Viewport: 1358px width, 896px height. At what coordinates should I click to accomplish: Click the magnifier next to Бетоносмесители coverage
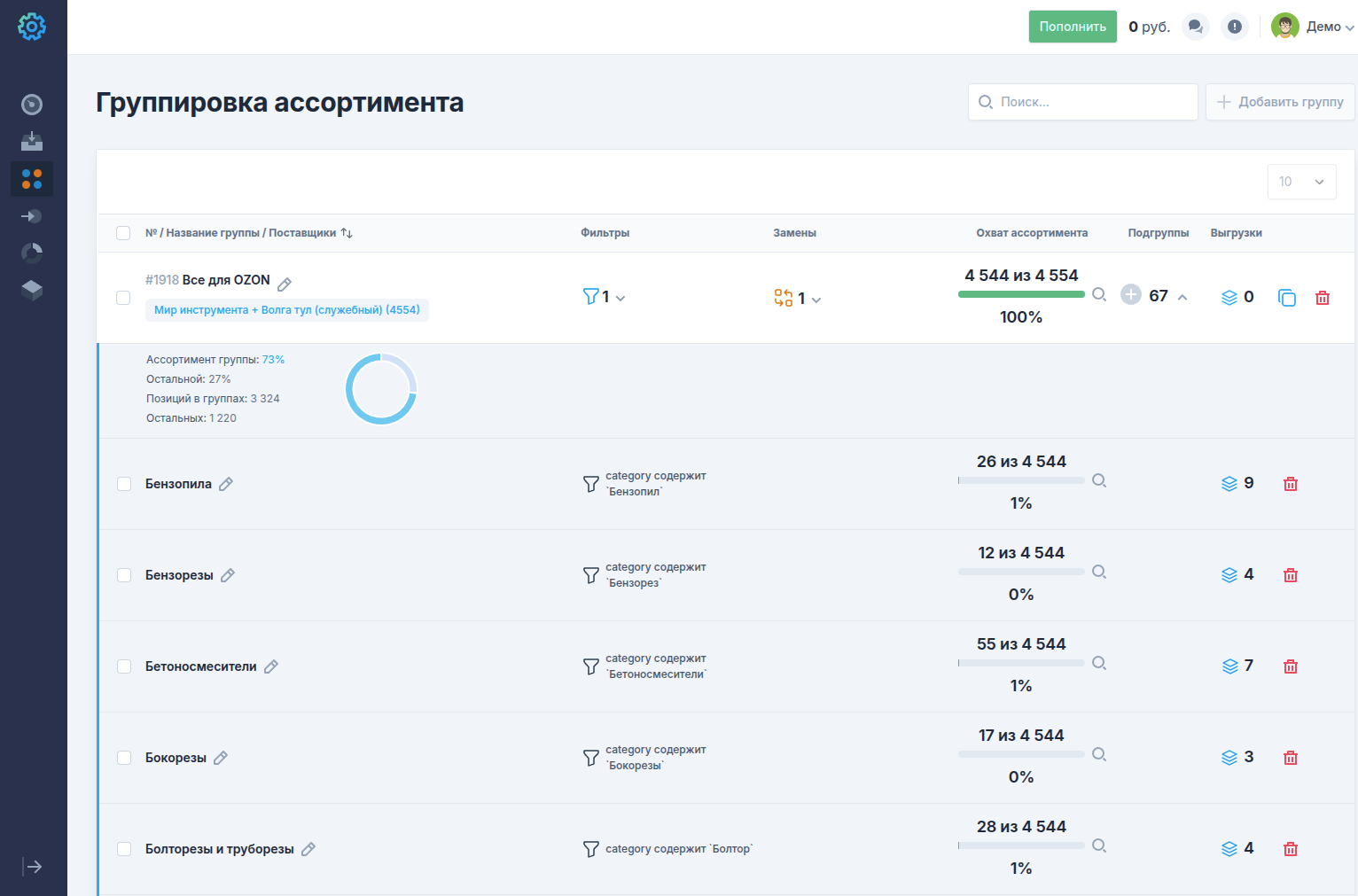click(1099, 663)
